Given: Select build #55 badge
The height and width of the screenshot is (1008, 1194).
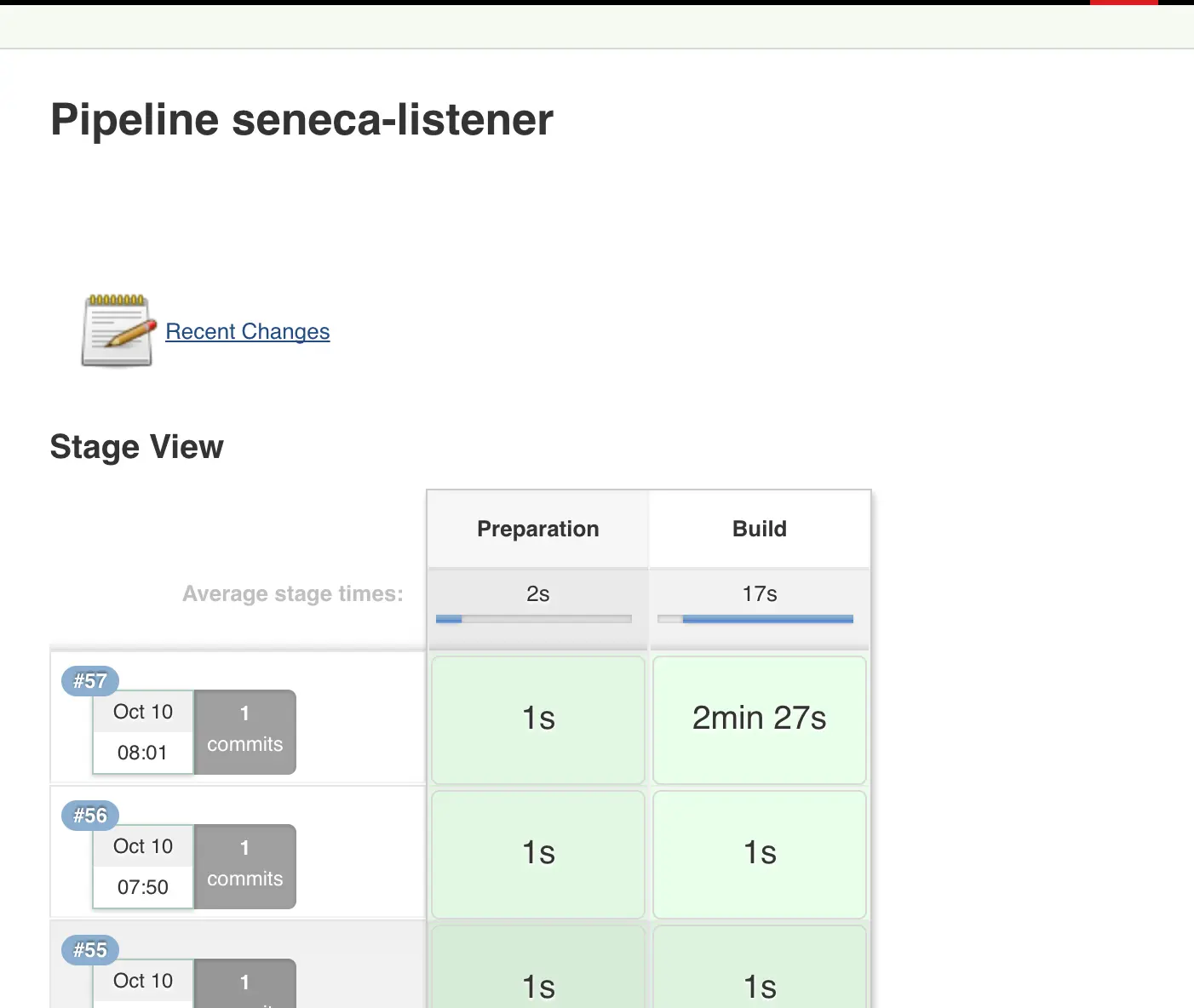Looking at the screenshot, I should 89,950.
